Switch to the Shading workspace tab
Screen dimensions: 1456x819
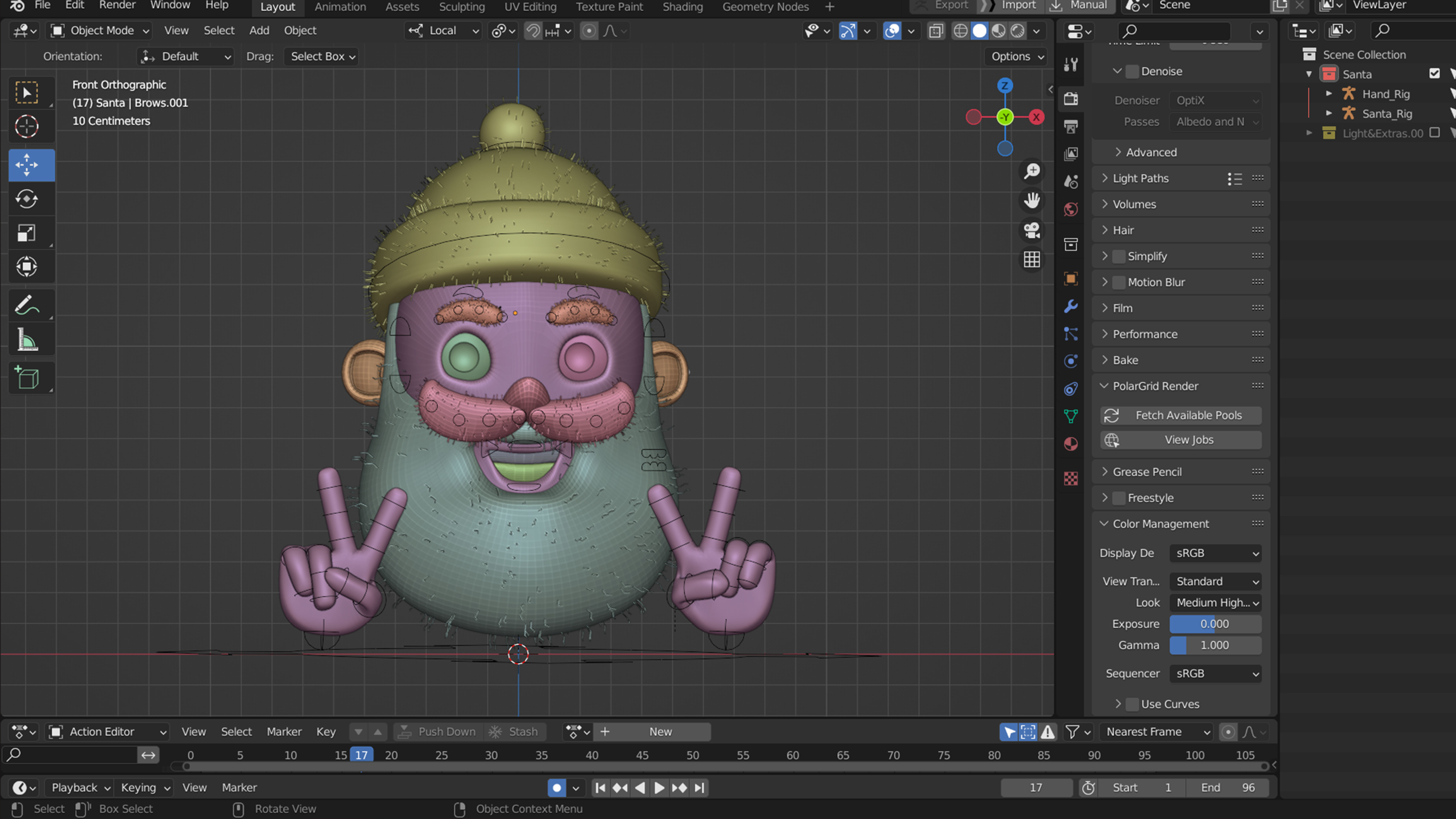point(682,7)
